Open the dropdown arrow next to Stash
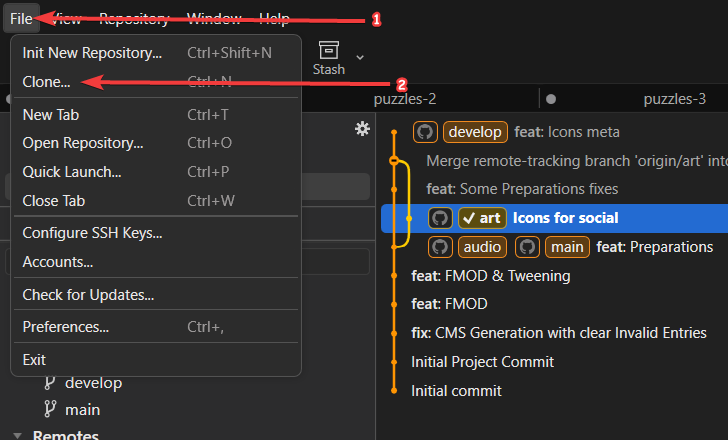 point(360,57)
